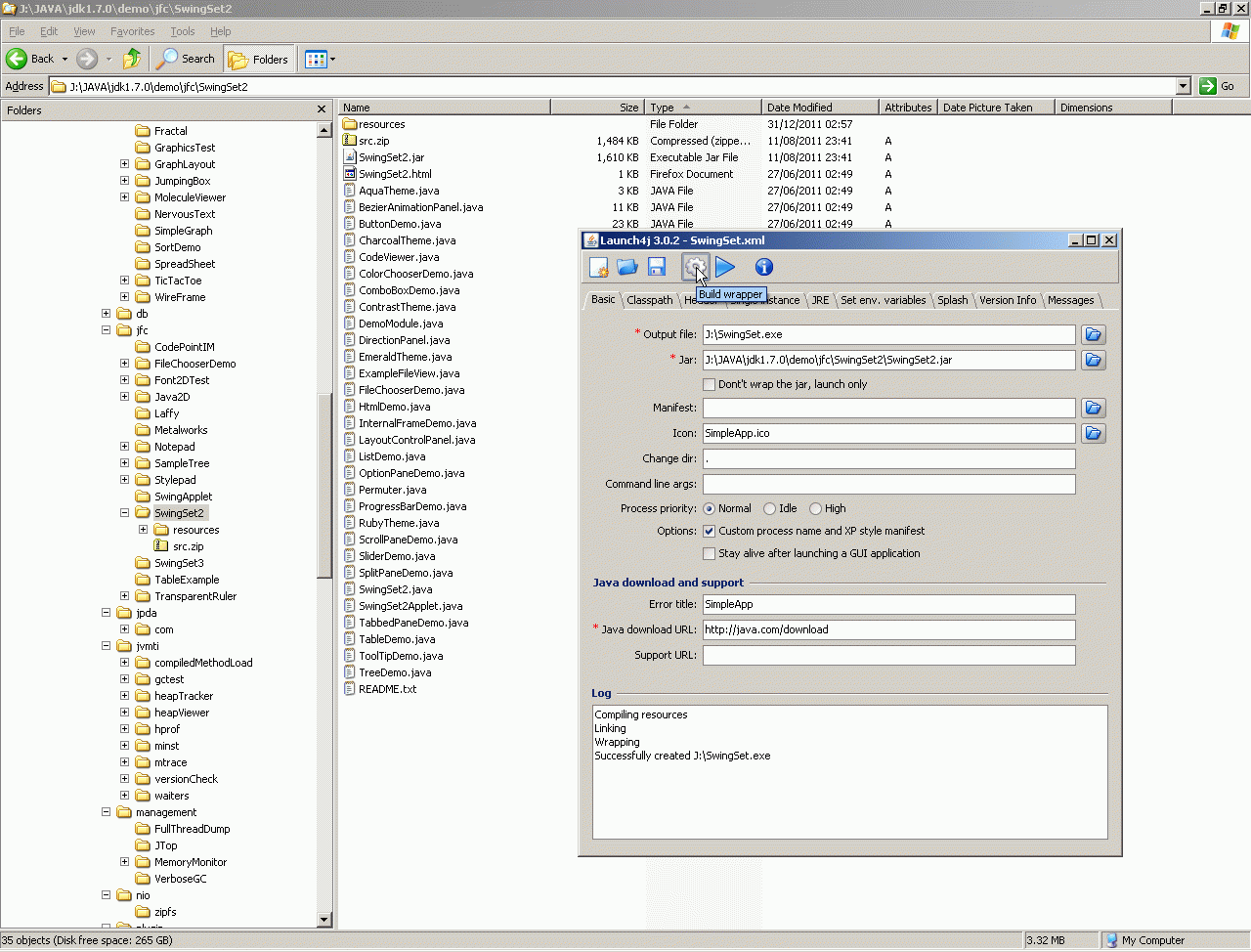
Task: Click the README.txt file icon
Action: click(x=350, y=689)
